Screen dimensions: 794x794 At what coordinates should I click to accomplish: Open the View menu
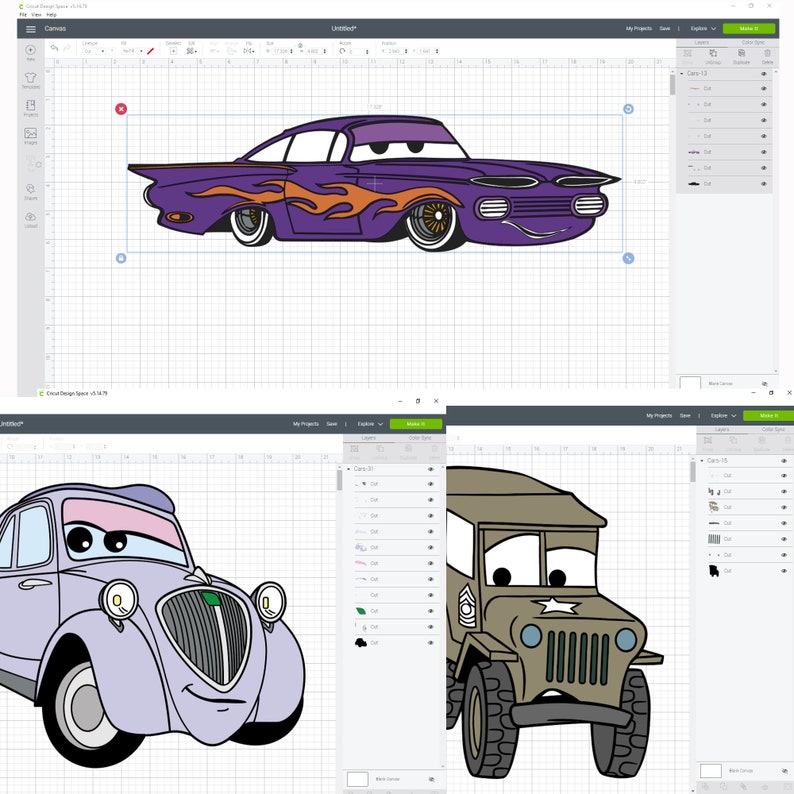[x=36, y=15]
